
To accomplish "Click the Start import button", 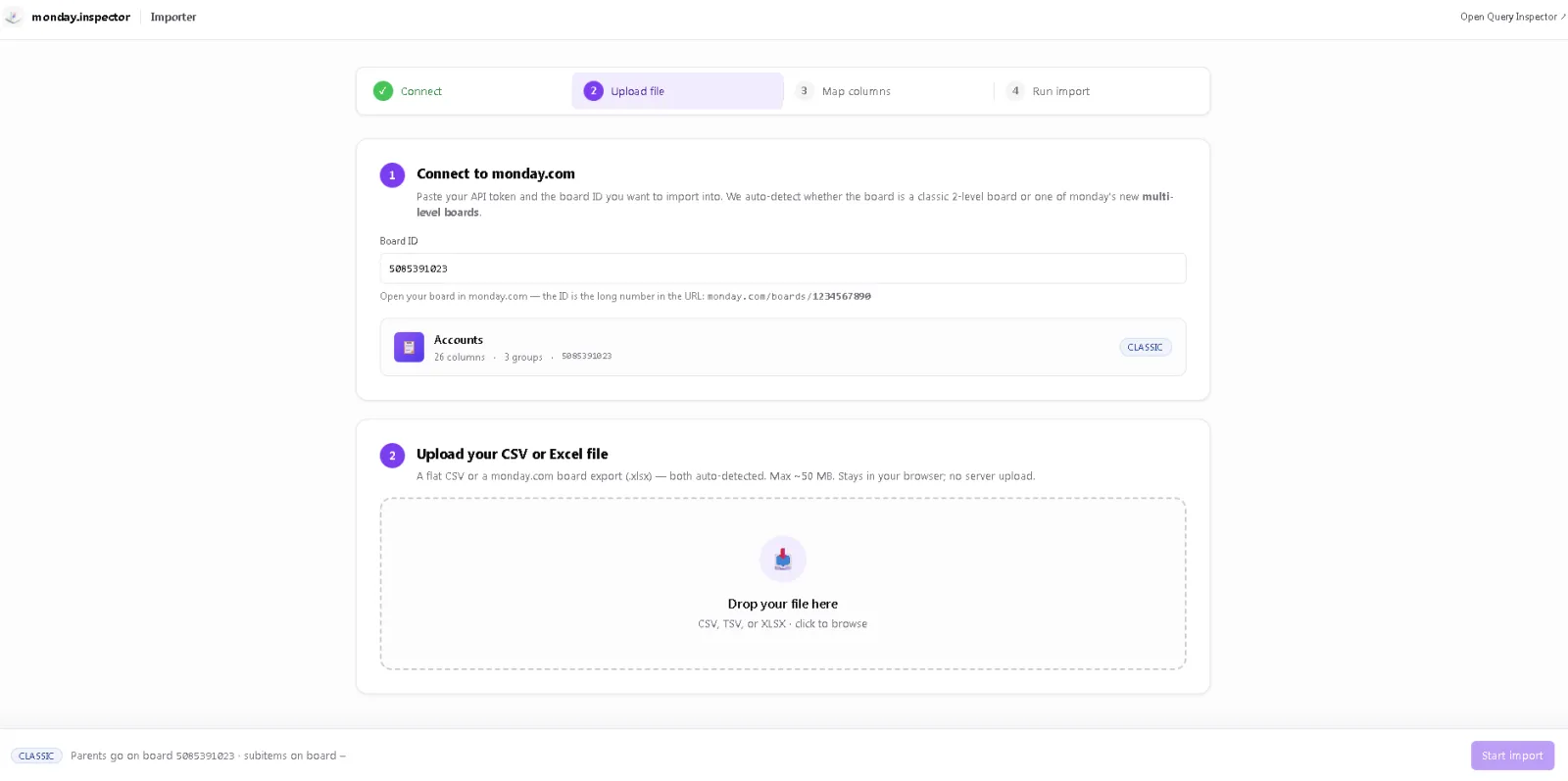I will (1512, 756).
